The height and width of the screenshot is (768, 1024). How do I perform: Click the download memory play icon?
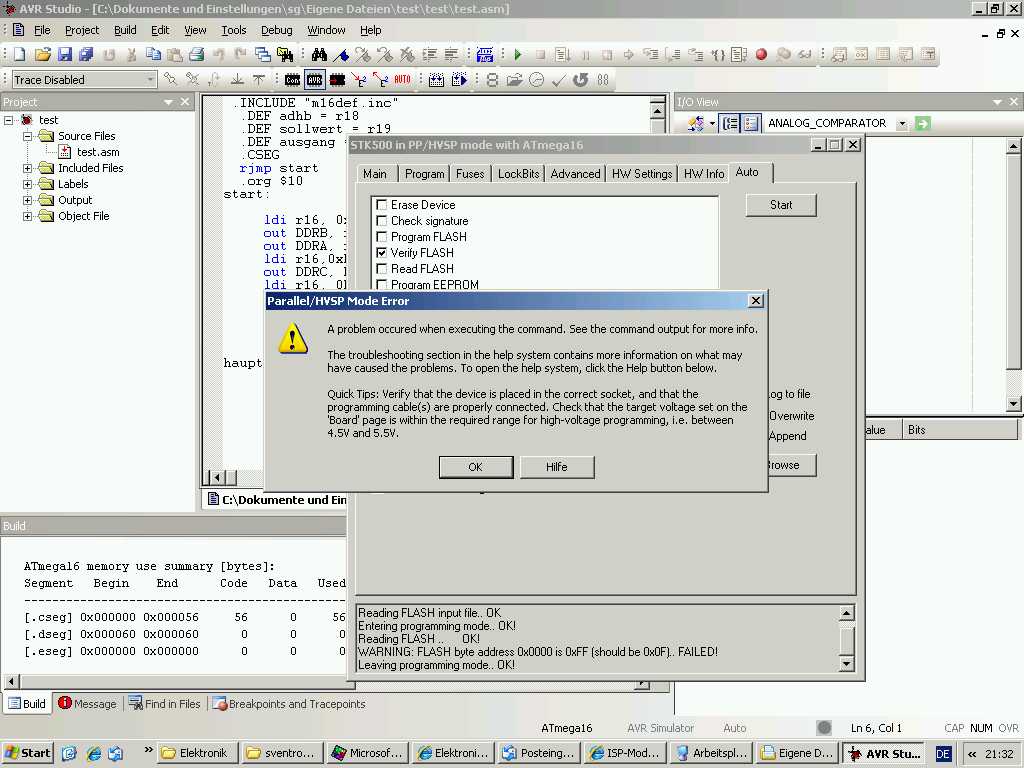pyautogui.click(x=459, y=80)
